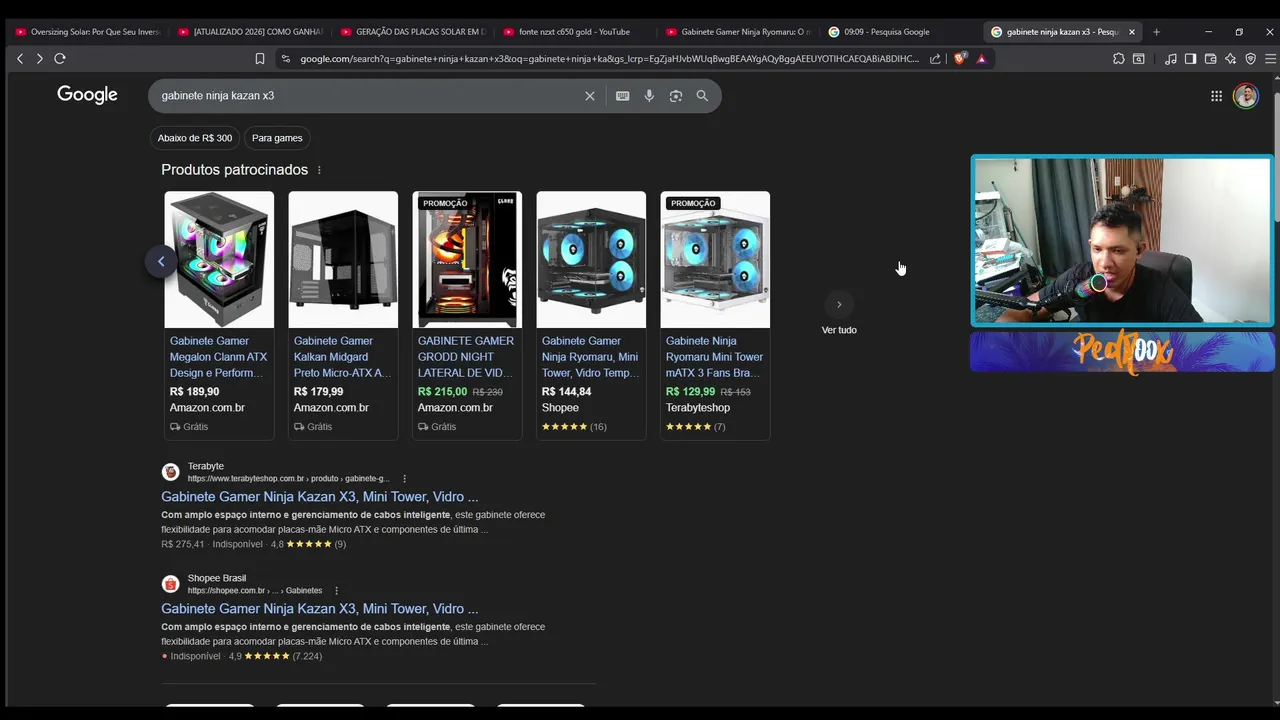
Task: Open the Google account profile picture
Action: click(x=1246, y=96)
